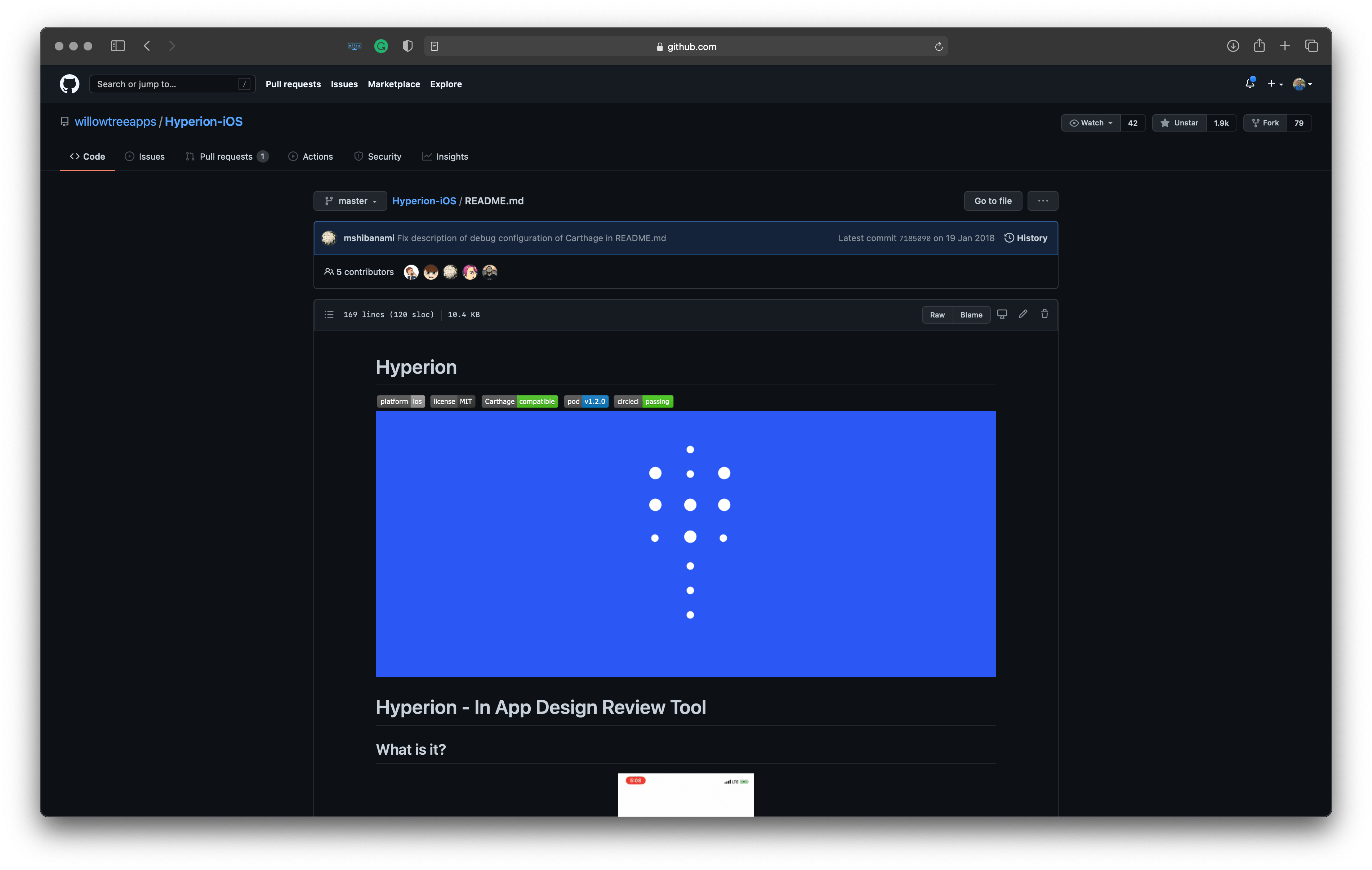1372x870 pixels.
Task: View the 42 watchers count
Action: point(1133,123)
